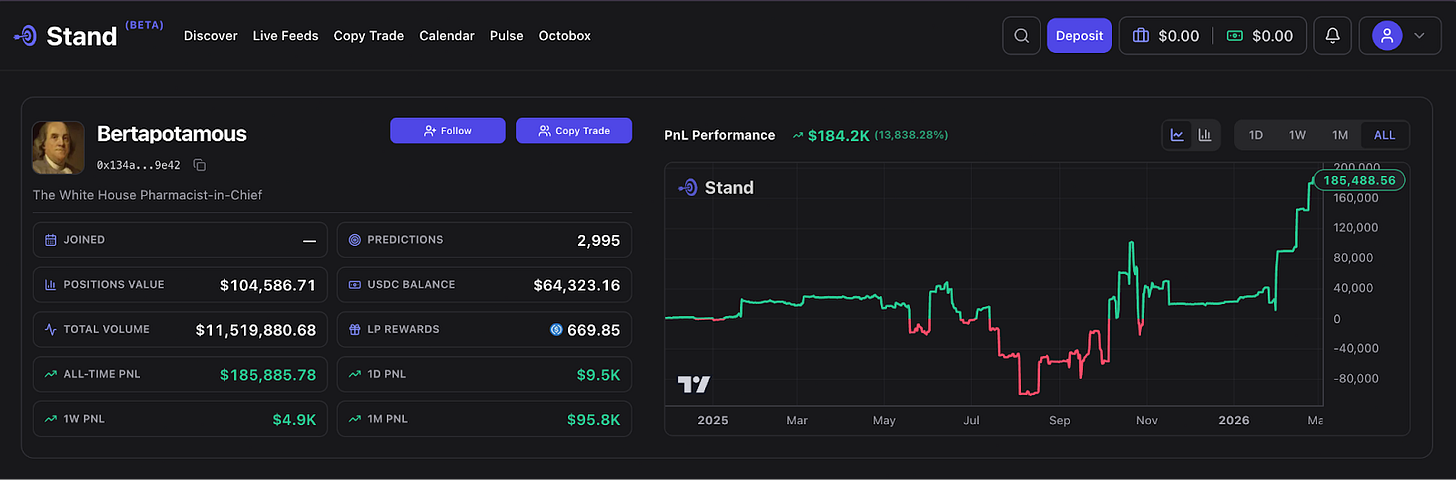1456x480 pixels.
Task: Click the BETA badge by logo
Action: [144, 24]
